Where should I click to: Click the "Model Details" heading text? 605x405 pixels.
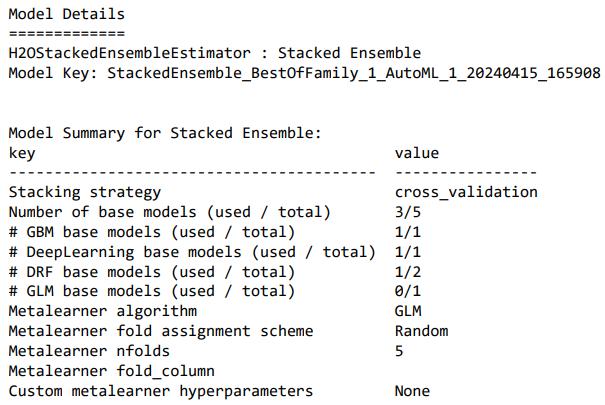(67, 14)
